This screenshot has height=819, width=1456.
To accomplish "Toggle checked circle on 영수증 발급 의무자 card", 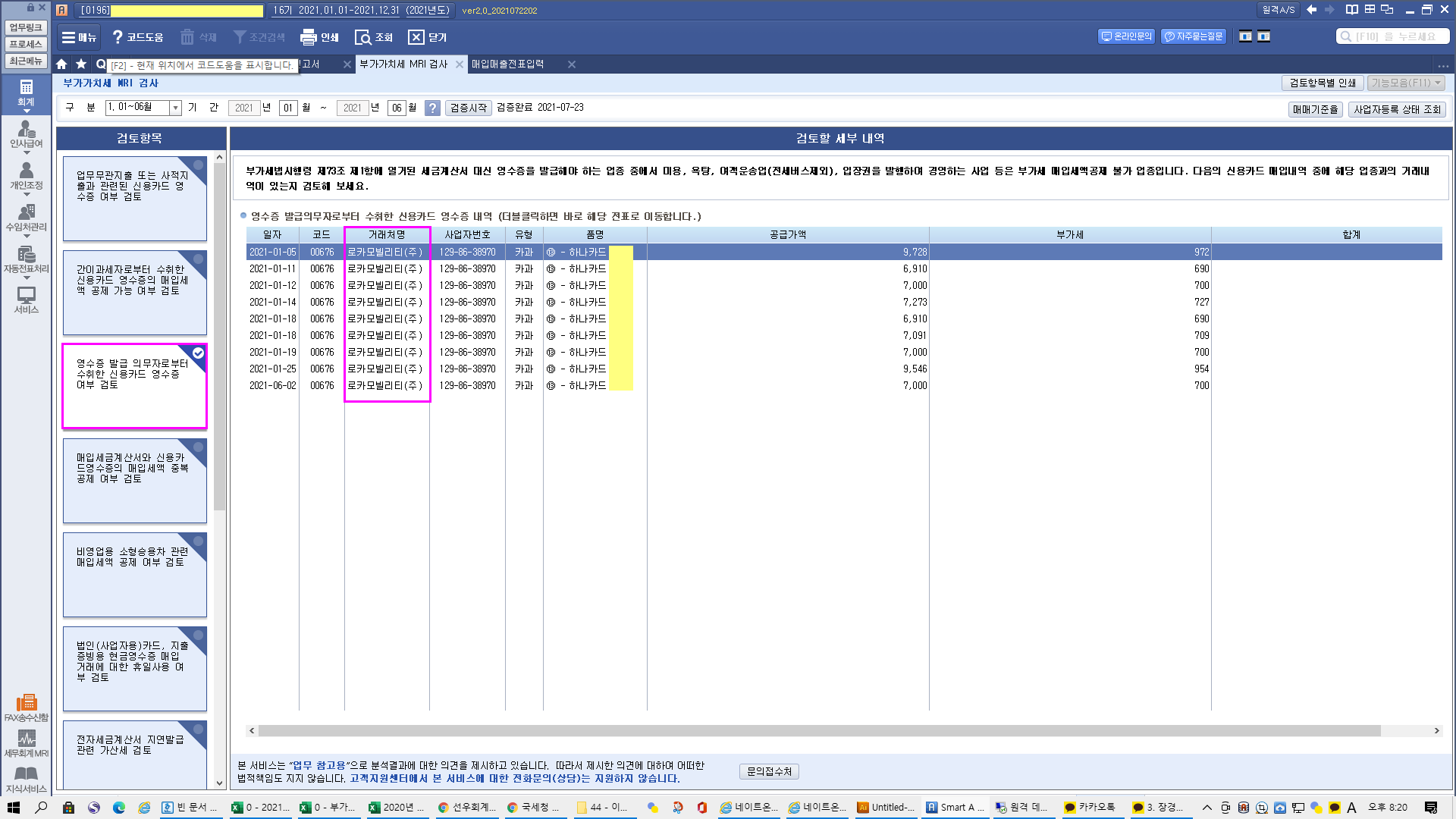I will 199,353.
